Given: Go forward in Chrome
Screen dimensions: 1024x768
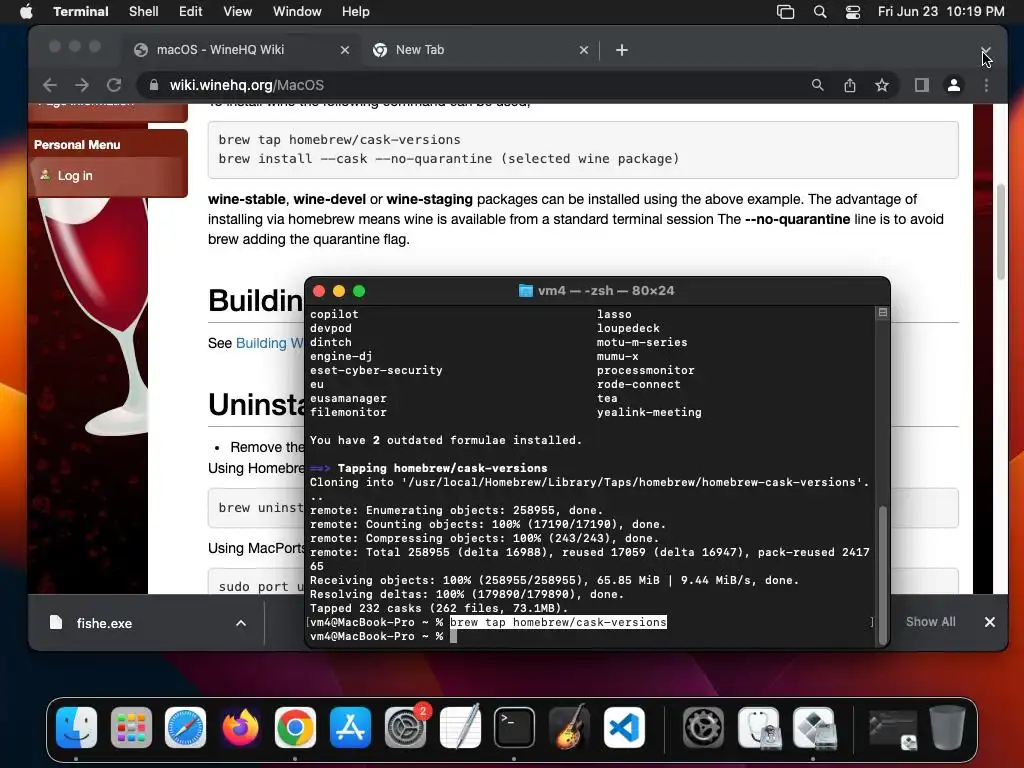Looking at the screenshot, I should [82, 85].
